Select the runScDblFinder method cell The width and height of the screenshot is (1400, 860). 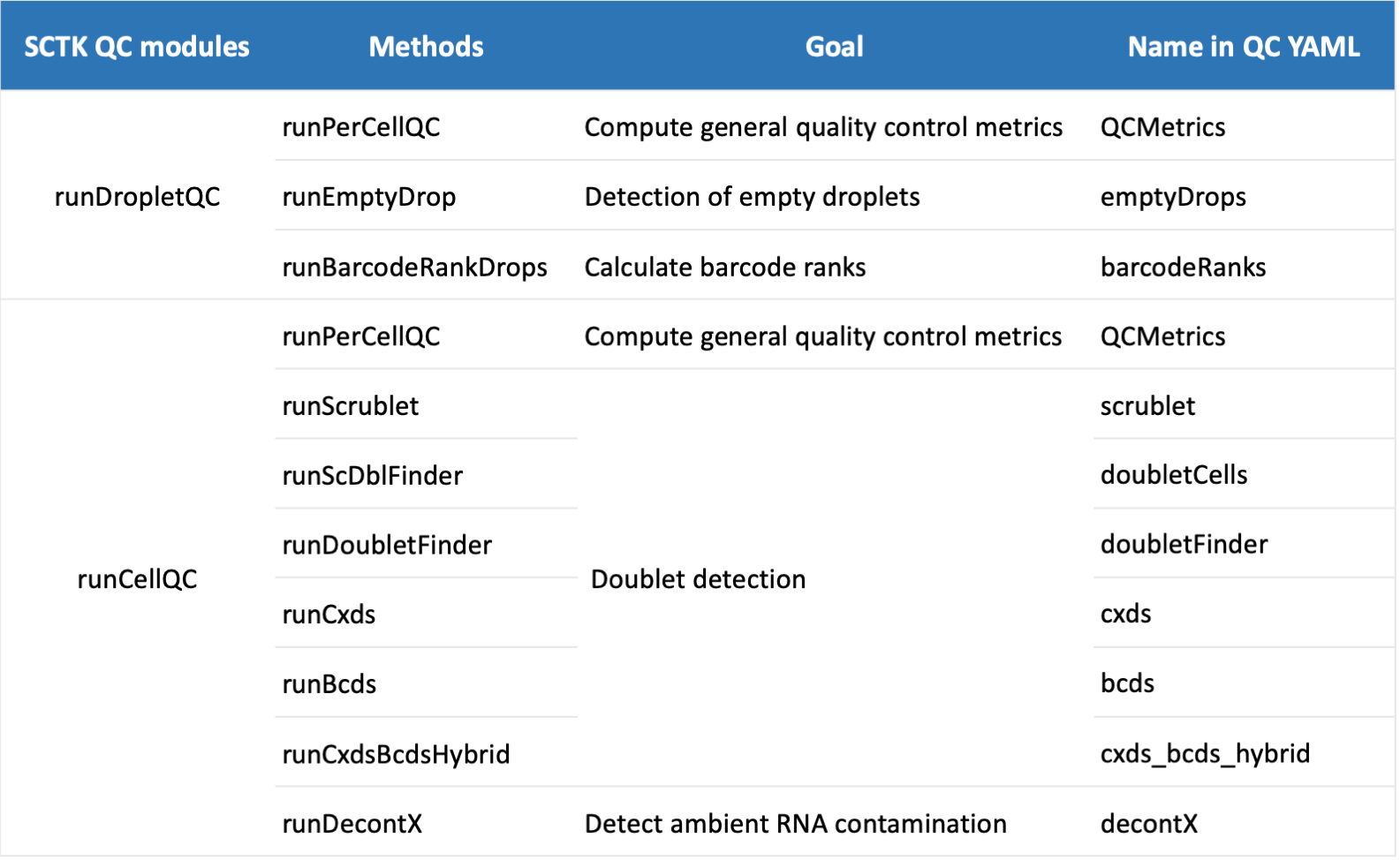tap(372, 475)
